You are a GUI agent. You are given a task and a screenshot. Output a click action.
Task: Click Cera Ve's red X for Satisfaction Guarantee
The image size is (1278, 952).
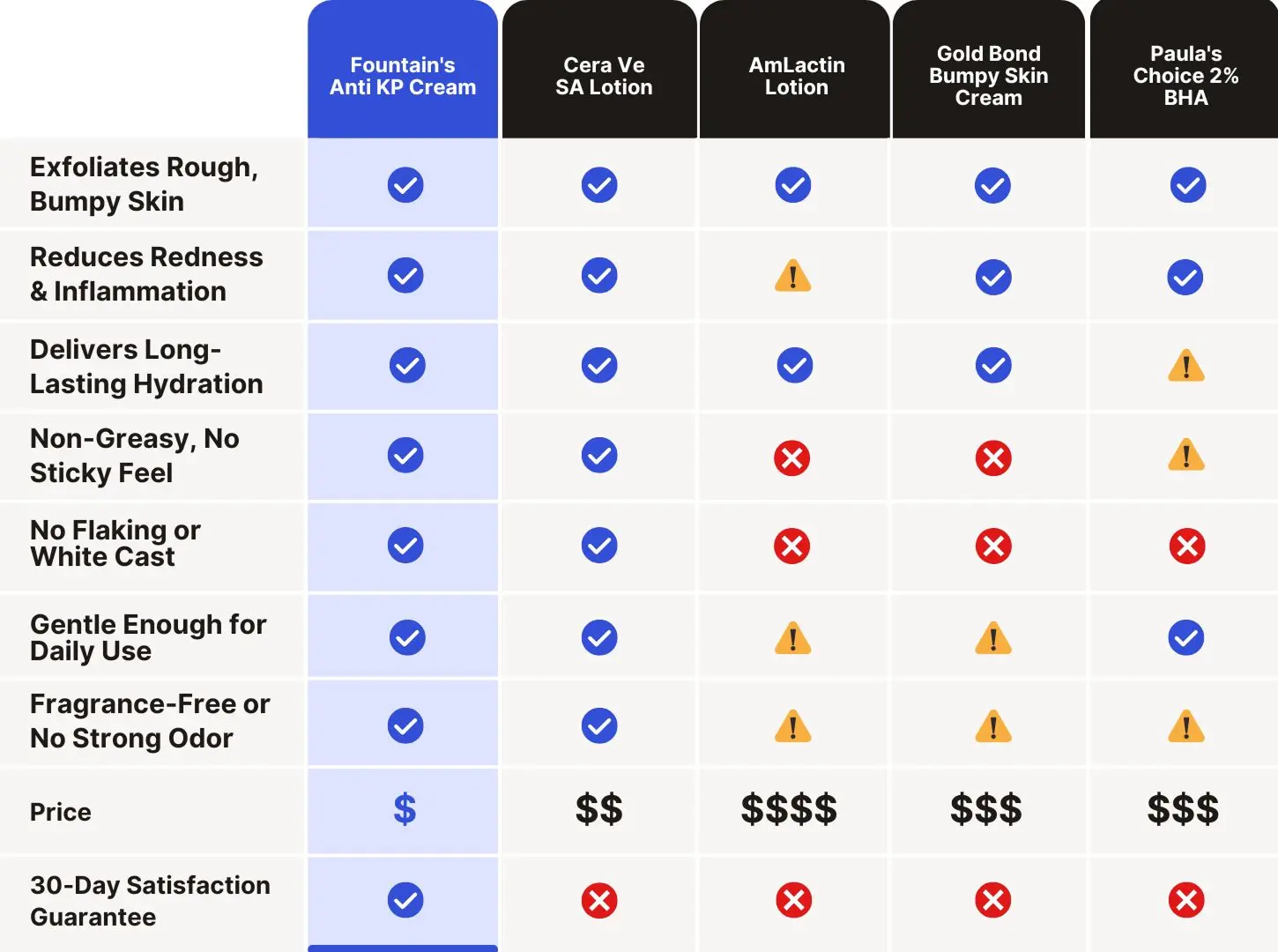(x=599, y=900)
